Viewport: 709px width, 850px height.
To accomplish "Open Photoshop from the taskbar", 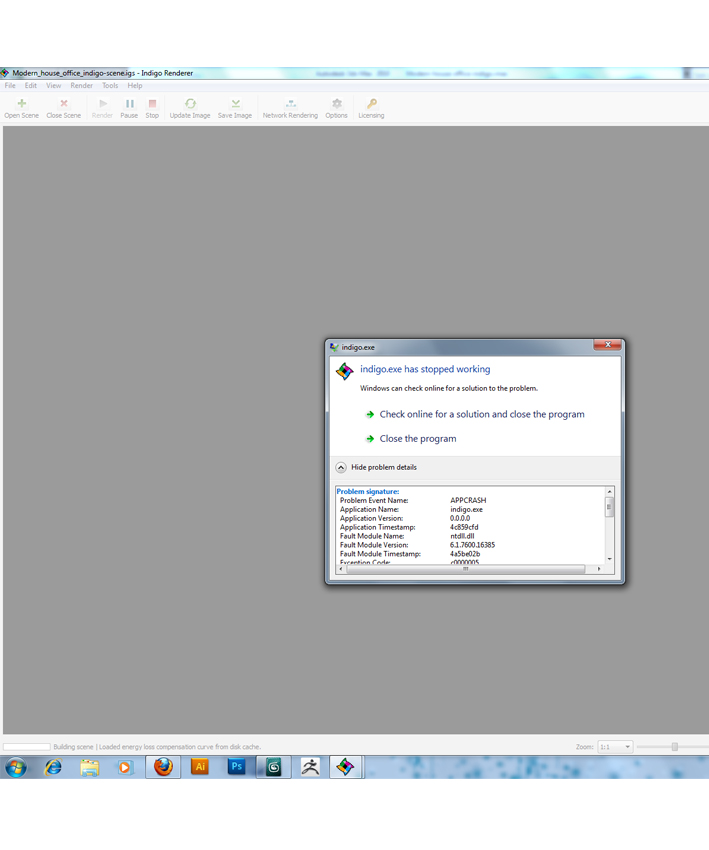I will [236, 767].
